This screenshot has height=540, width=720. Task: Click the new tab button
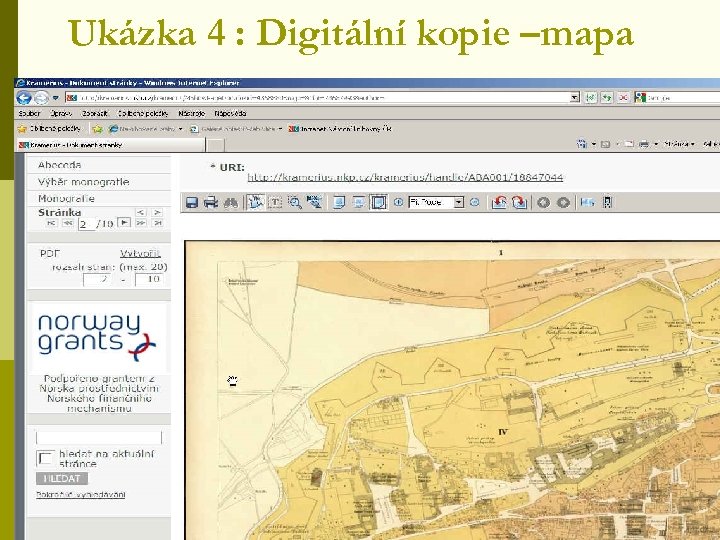coord(215,145)
